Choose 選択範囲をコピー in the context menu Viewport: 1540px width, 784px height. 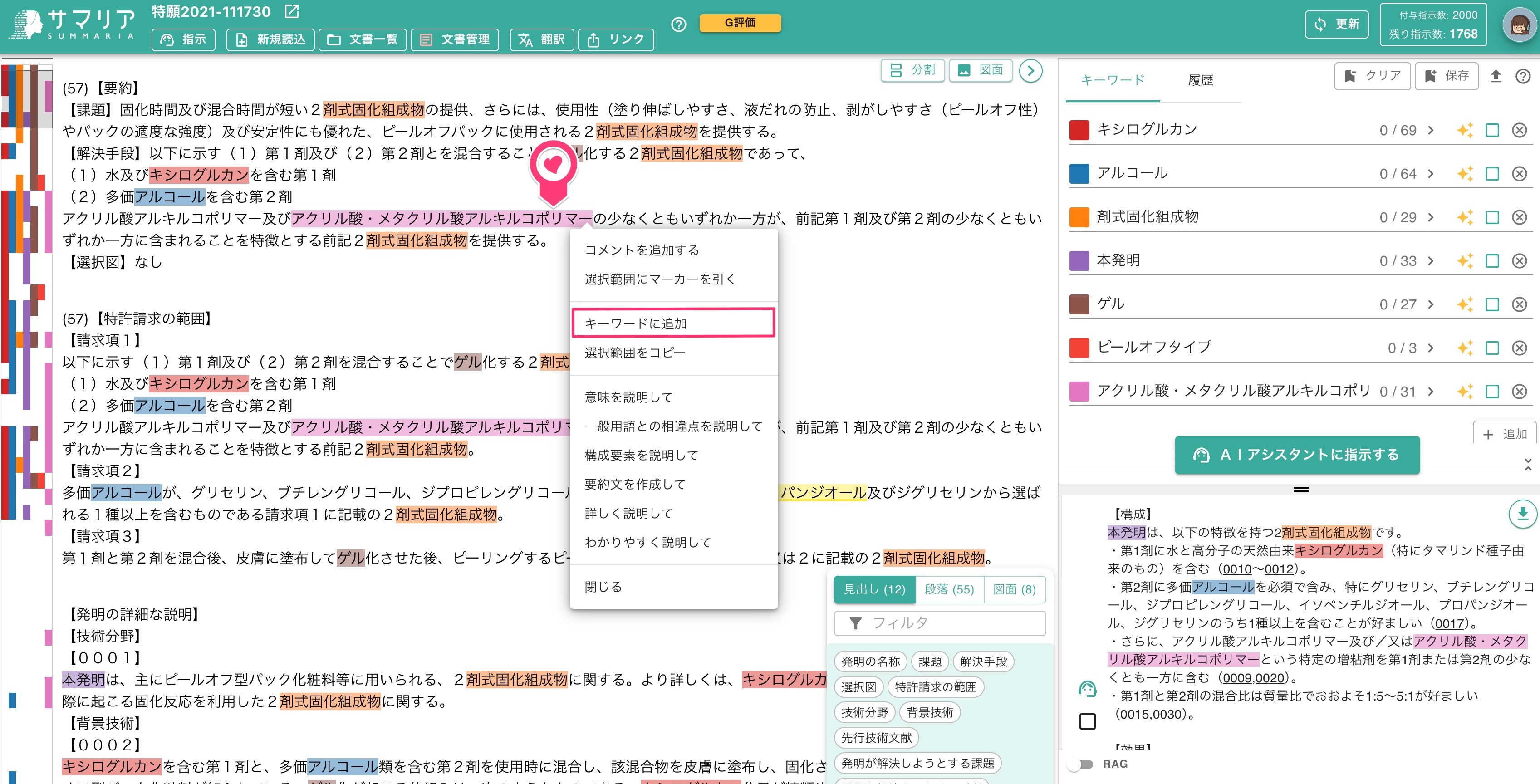[673, 353]
